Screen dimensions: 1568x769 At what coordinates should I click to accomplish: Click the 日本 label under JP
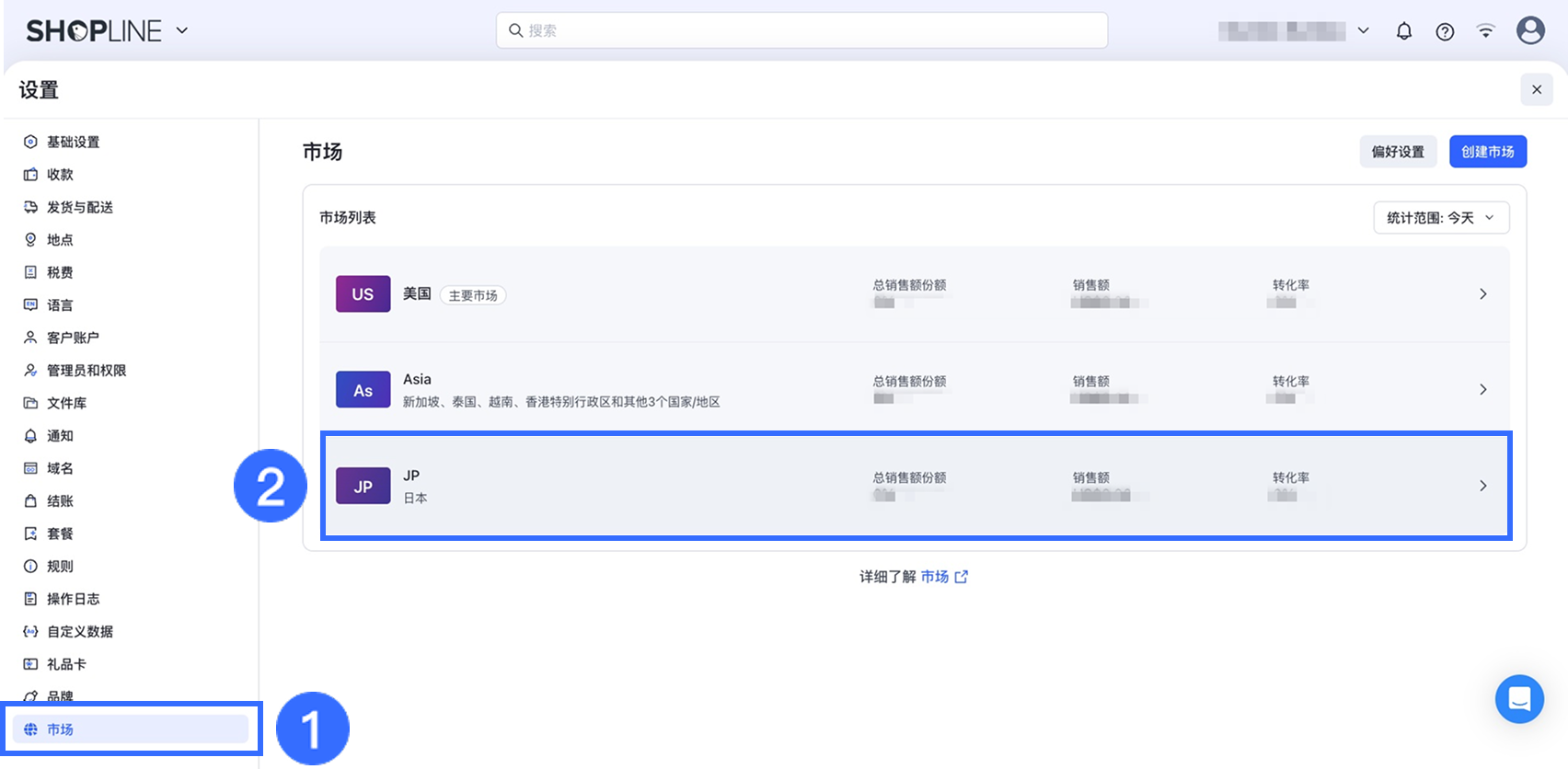tap(415, 498)
